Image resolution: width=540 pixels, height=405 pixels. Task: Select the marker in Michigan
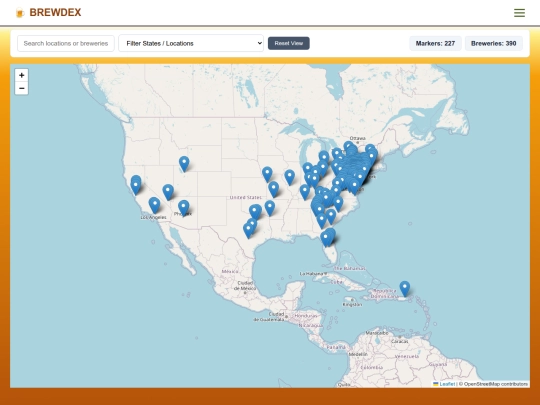coord(324,158)
